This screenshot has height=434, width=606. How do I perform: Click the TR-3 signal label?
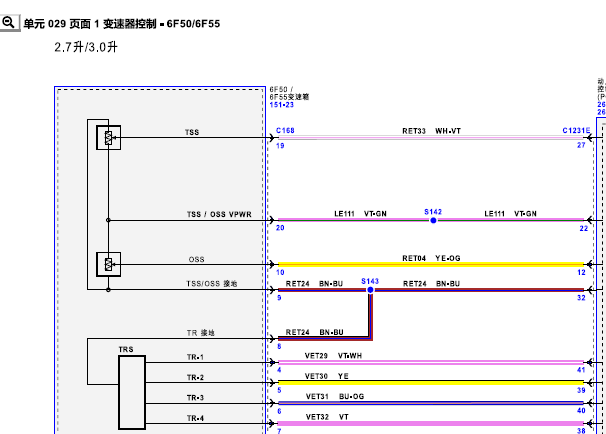pyautogui.click(x=195, y=398)
